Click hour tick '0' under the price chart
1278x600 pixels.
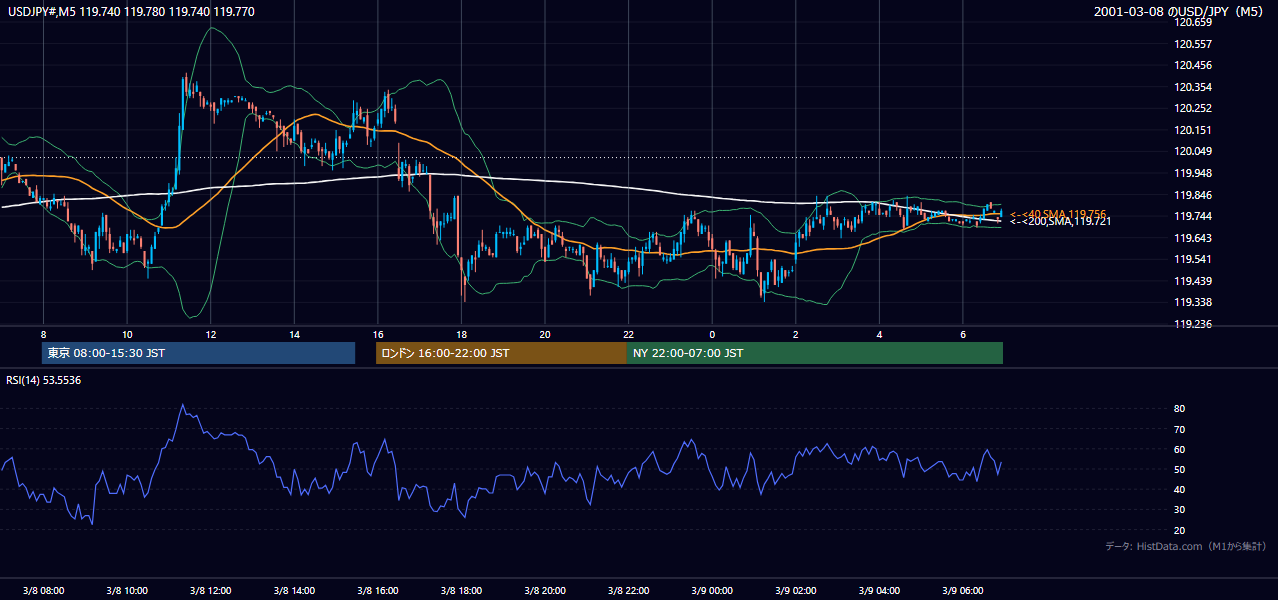pos(712,334)
